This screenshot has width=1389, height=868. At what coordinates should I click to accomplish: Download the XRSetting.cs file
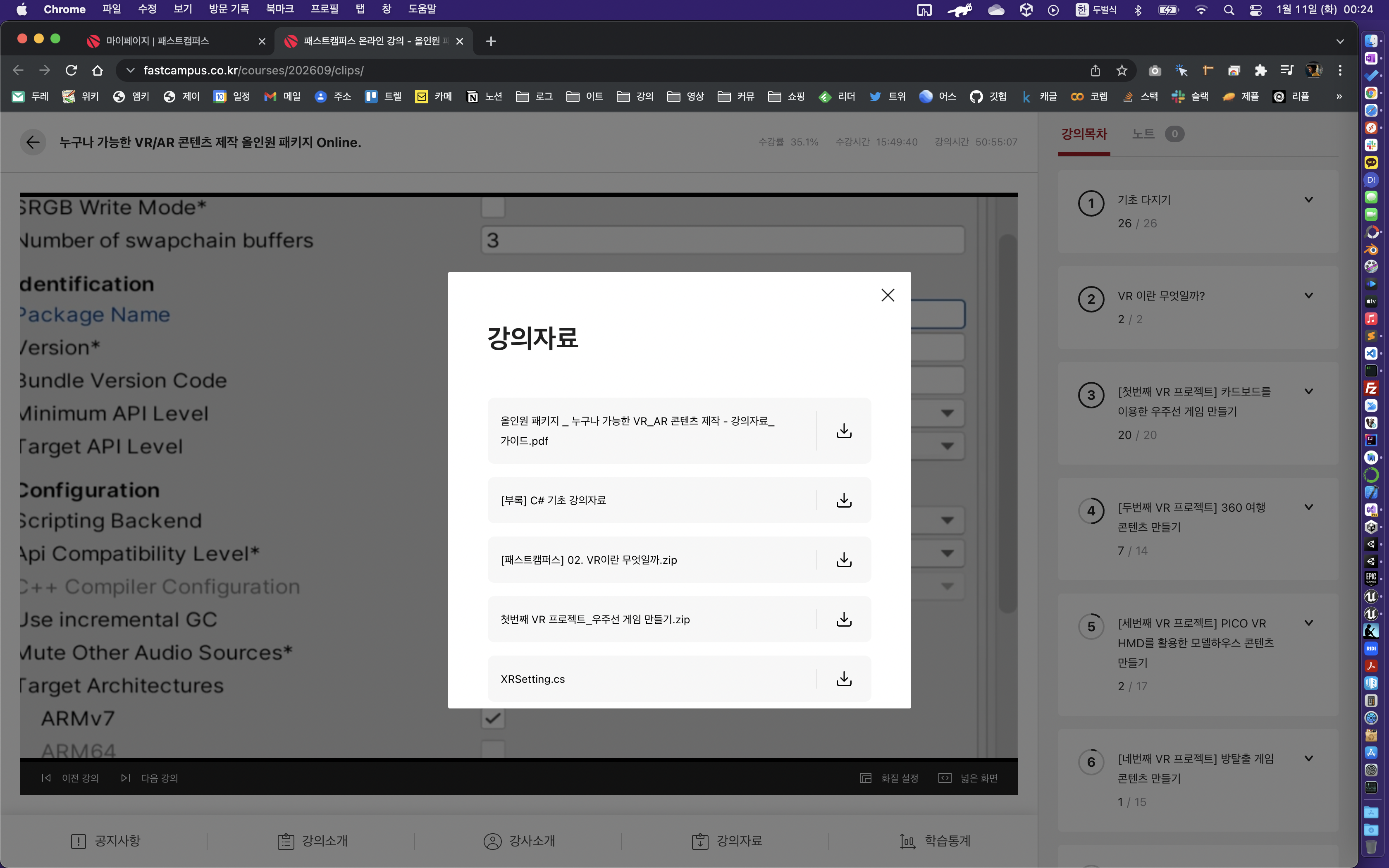[x=843, y=679]
